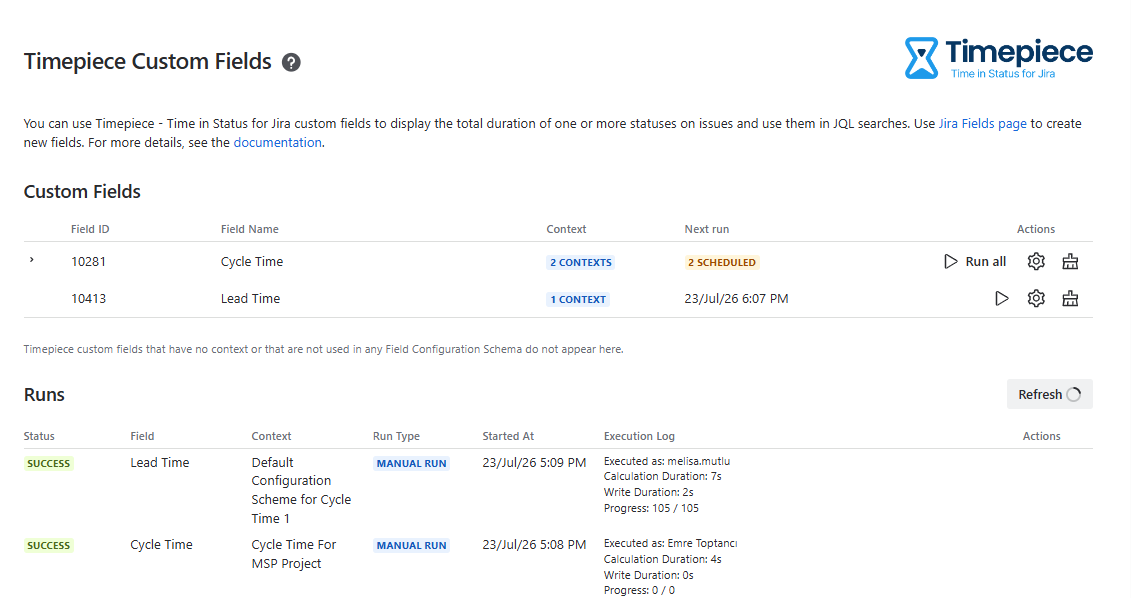Click the Field Name column header
The height and width of the screenshot is (598, 1131).
tap(250, 229)
